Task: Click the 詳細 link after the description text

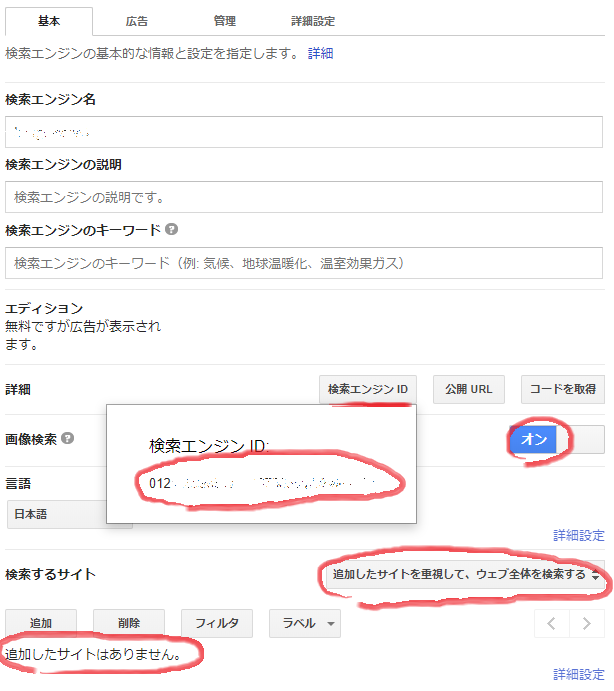Action: click(x=320, y=53)
